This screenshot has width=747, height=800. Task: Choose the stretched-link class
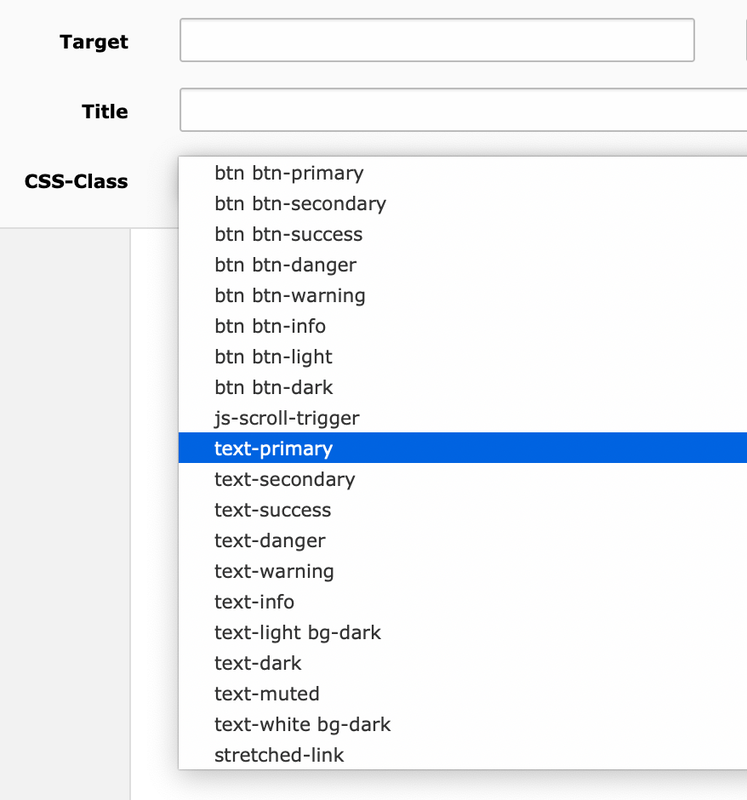click(x=463, y=755)
